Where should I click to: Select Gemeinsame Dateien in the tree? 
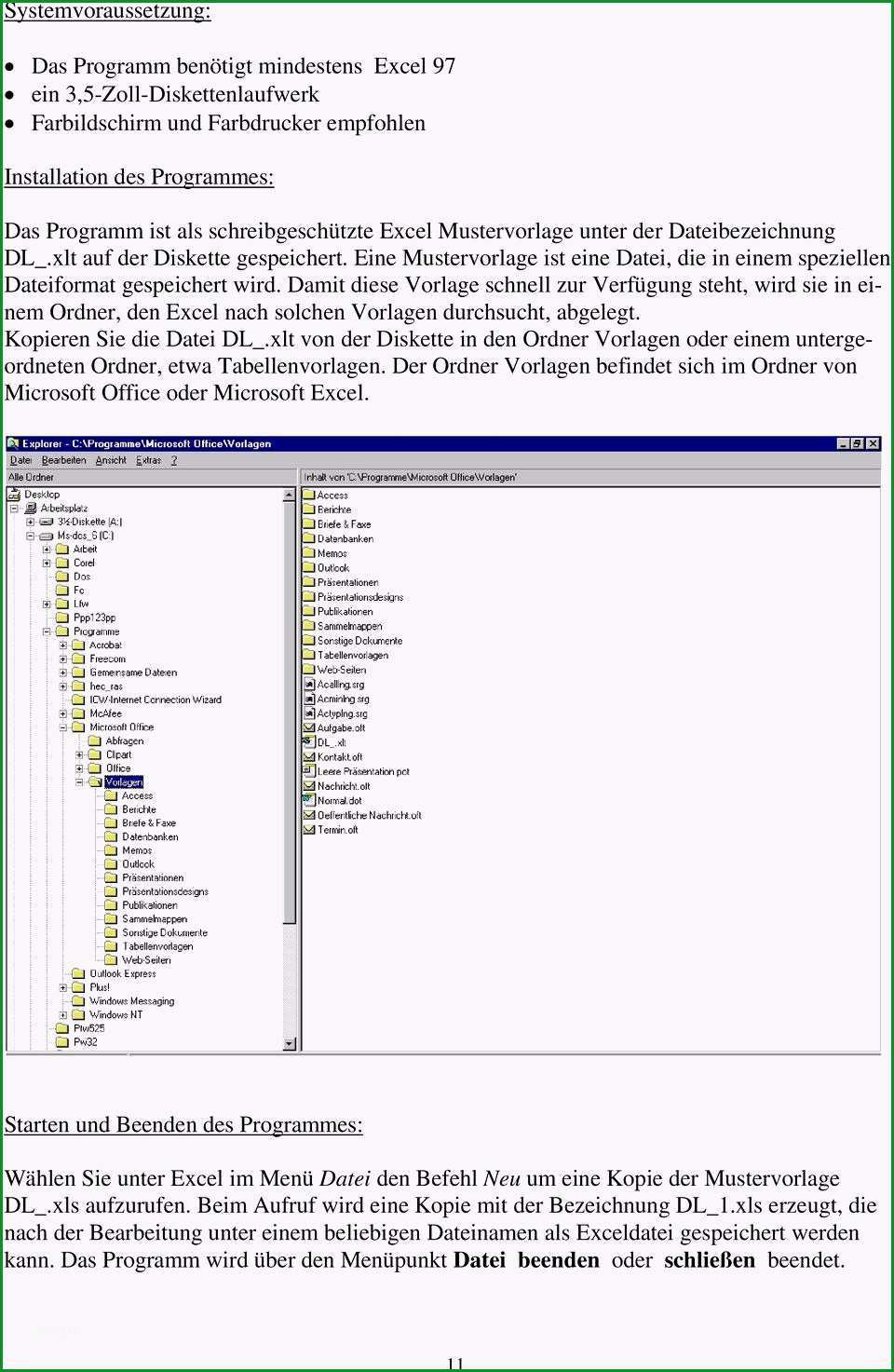coord(133,672)
